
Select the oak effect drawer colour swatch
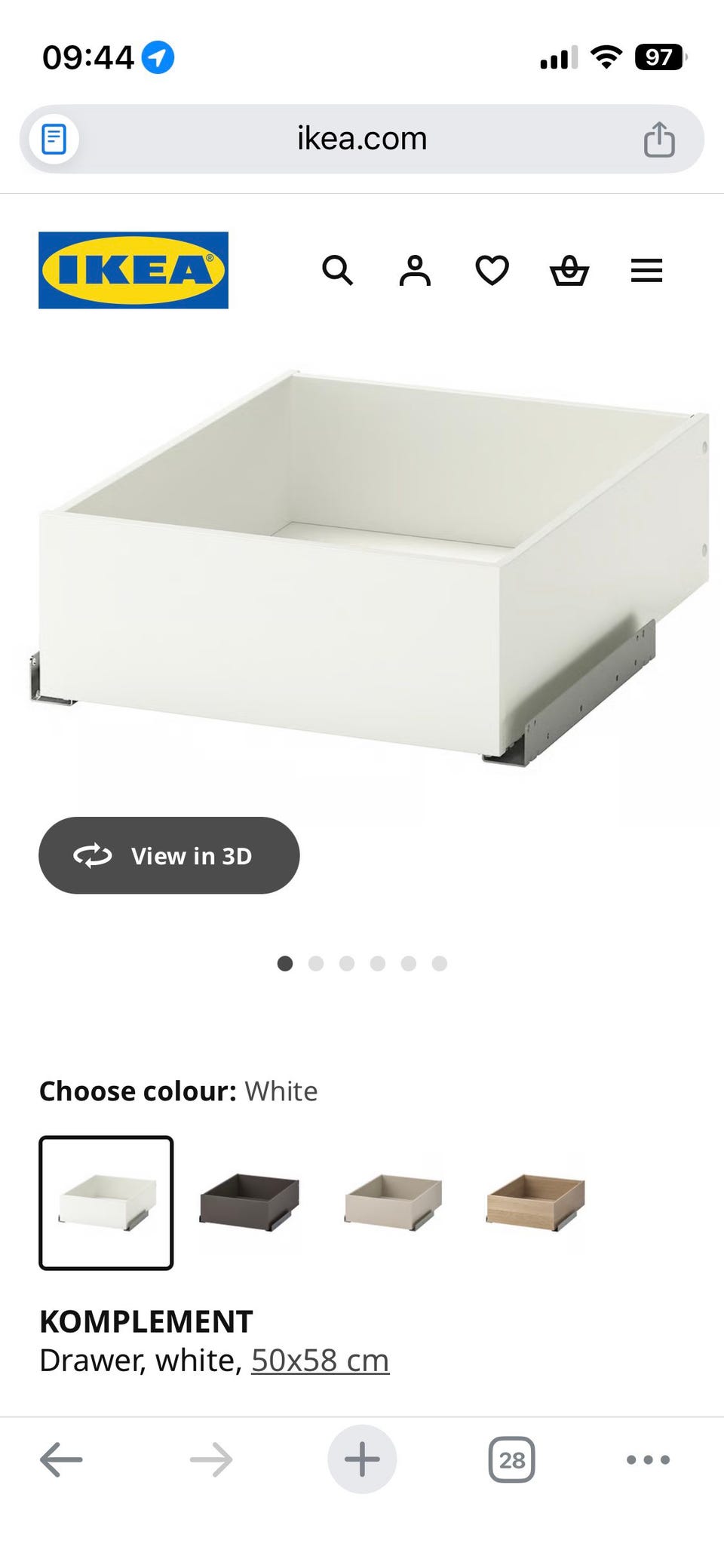pyautogui.click(x=535, y=1202)
